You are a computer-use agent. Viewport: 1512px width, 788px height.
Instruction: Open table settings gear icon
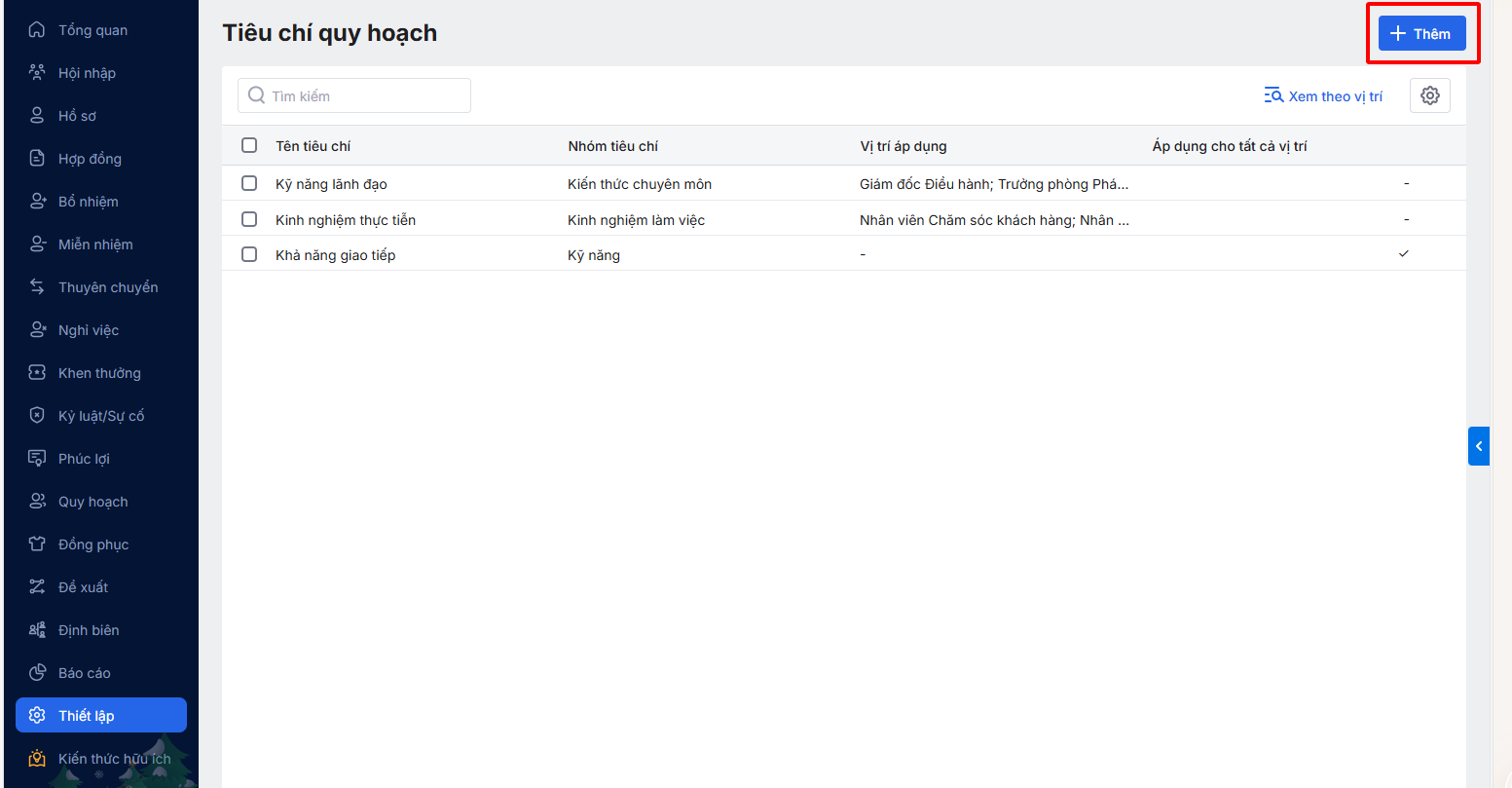pyautogui.click(x=1429, y=95)
